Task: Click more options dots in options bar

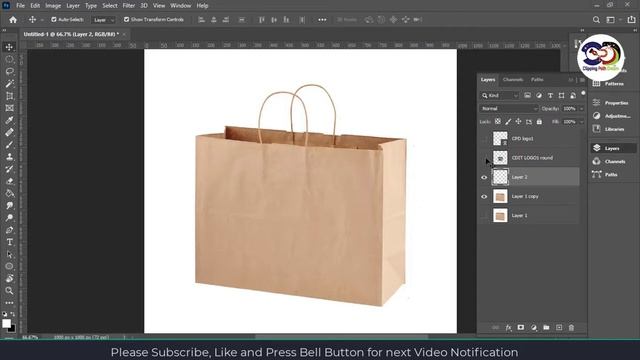Action: pos(322,20)
